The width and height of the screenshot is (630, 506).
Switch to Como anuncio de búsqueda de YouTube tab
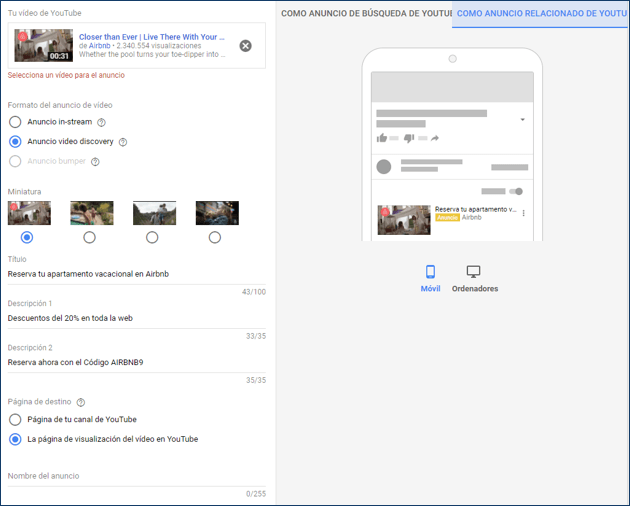point(366,13)
